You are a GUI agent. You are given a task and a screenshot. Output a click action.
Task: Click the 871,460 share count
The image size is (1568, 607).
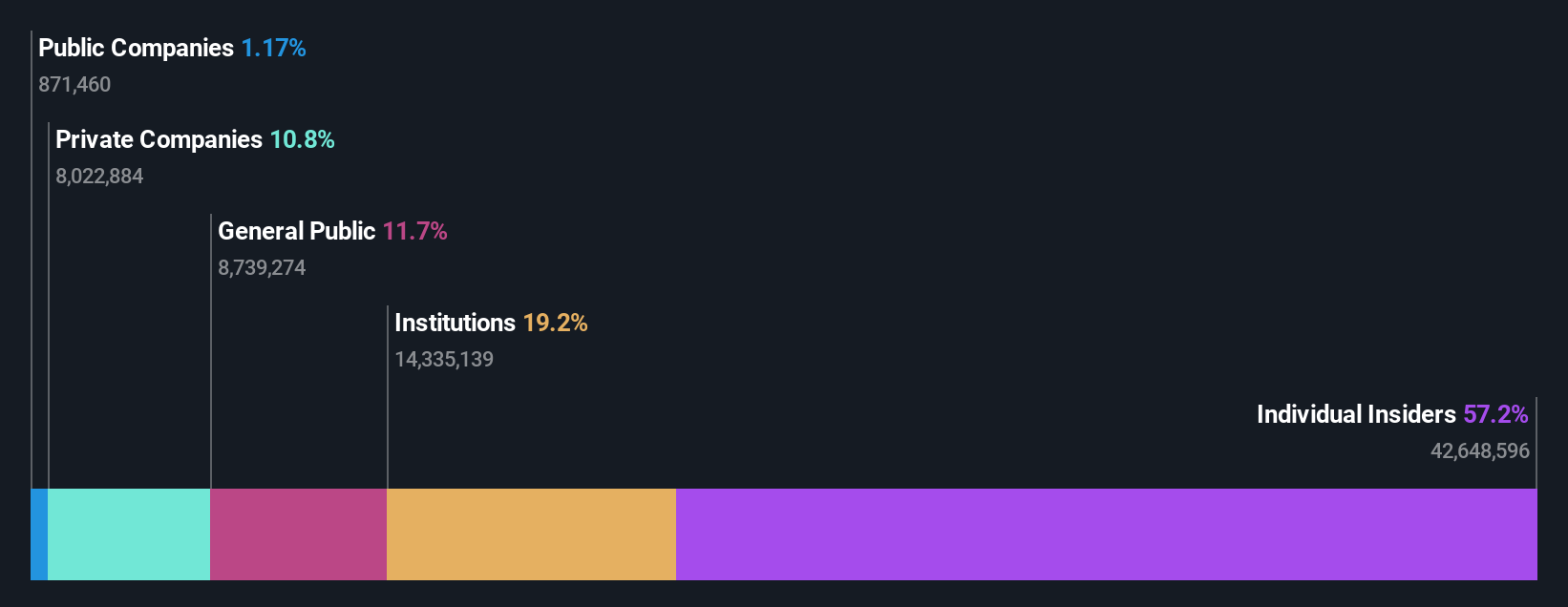coord(74,84)
